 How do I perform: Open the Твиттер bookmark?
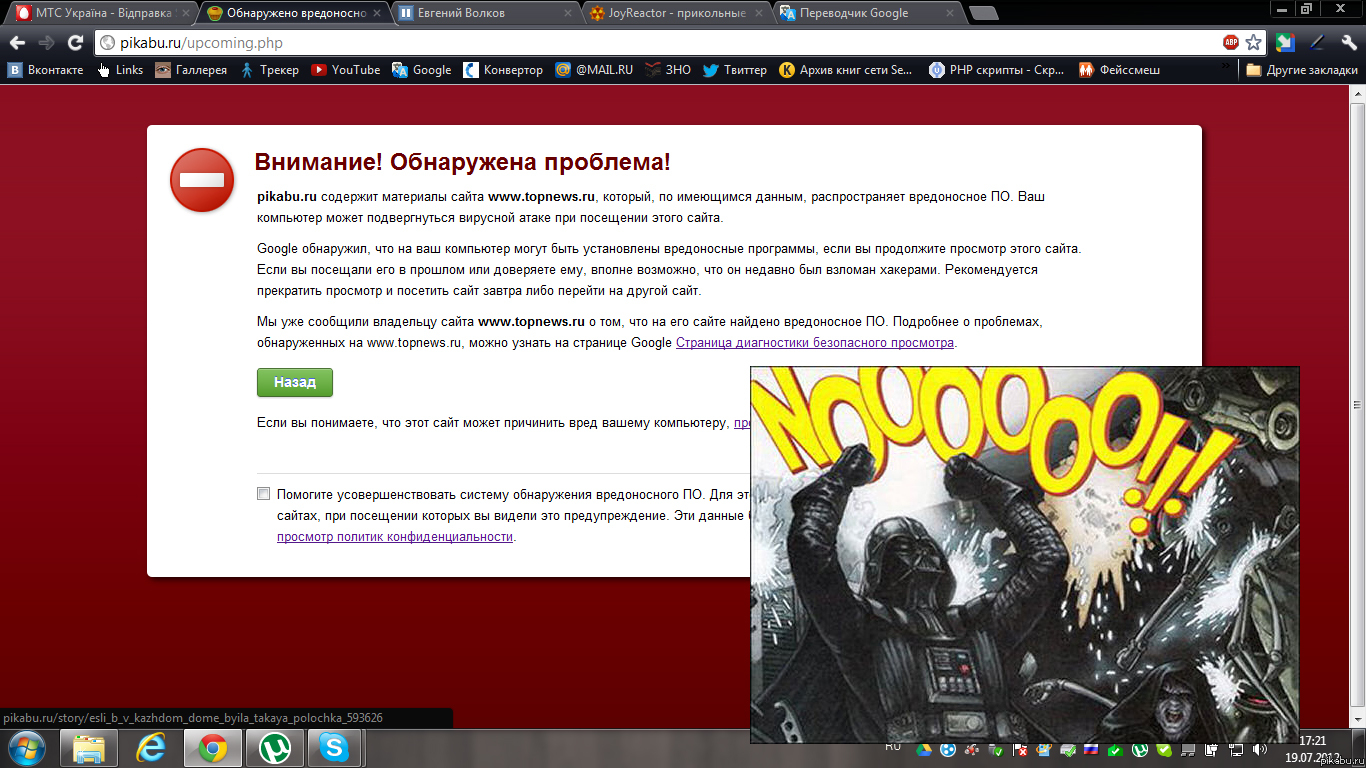click(x=735, y=70)
